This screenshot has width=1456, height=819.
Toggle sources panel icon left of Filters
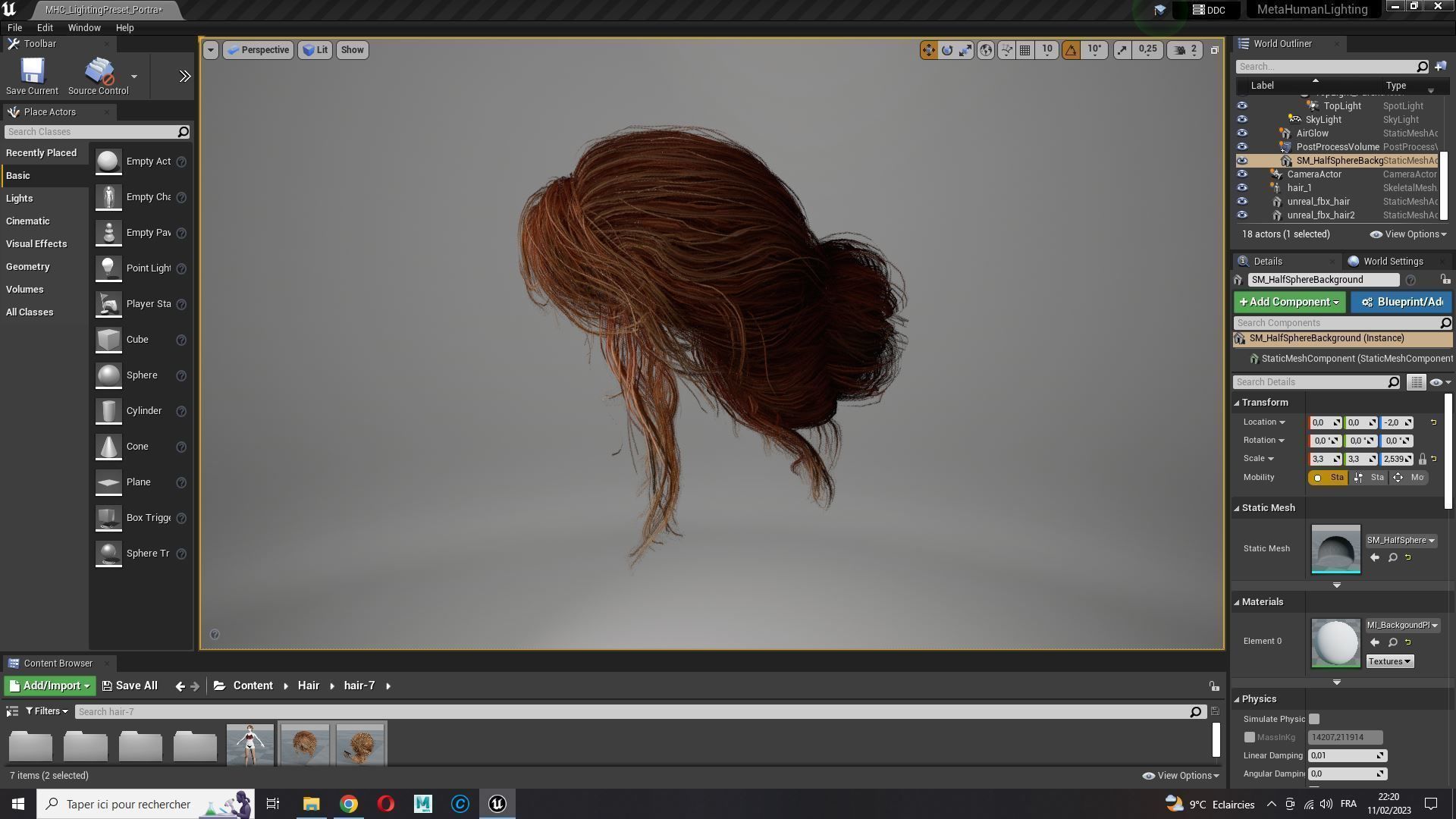(x=12, y=712)
